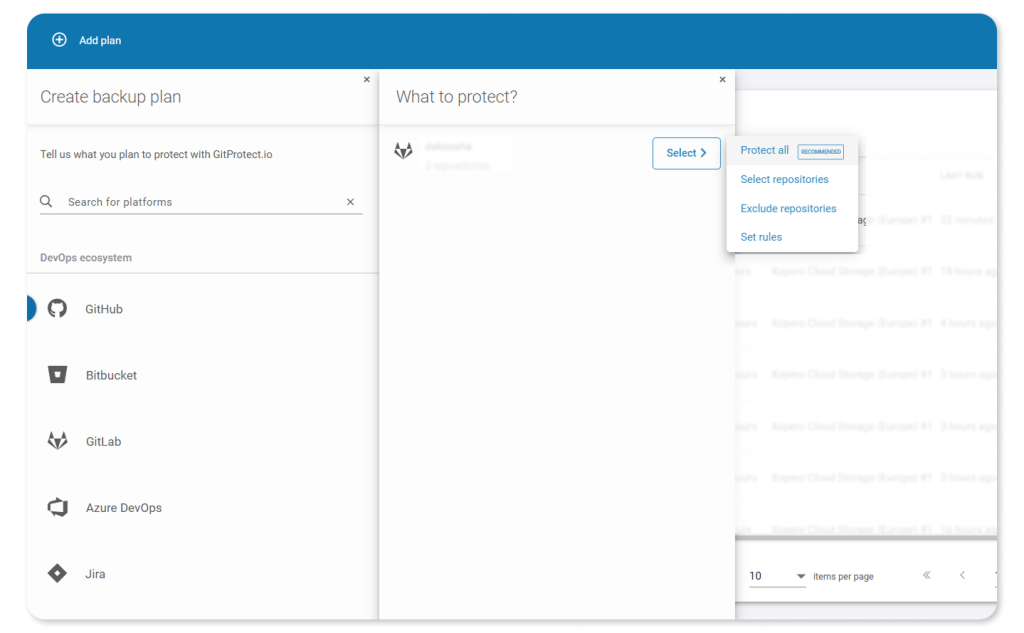Choose Select repositories from the menu
This screenshot has height=633, width=1024.
785,179
